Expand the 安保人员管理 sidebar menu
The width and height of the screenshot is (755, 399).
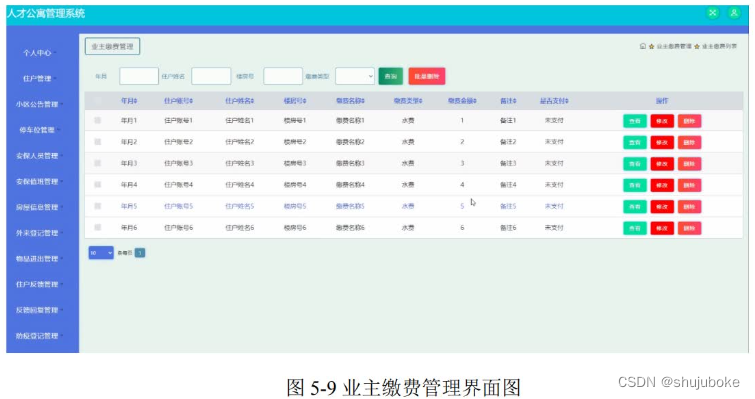pyautogui.click(x=39, y=155)
